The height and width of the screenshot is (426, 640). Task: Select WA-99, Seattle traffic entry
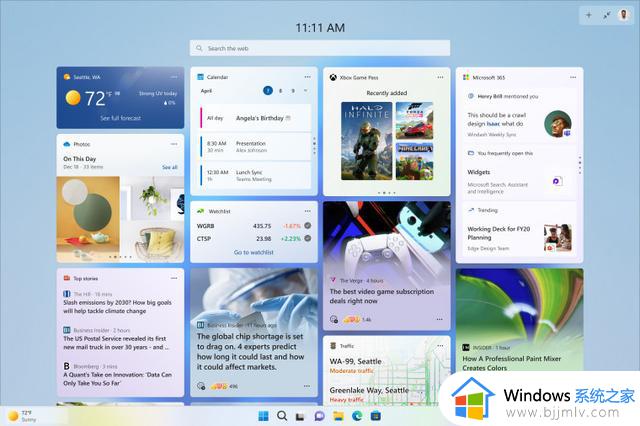point(356,365)
